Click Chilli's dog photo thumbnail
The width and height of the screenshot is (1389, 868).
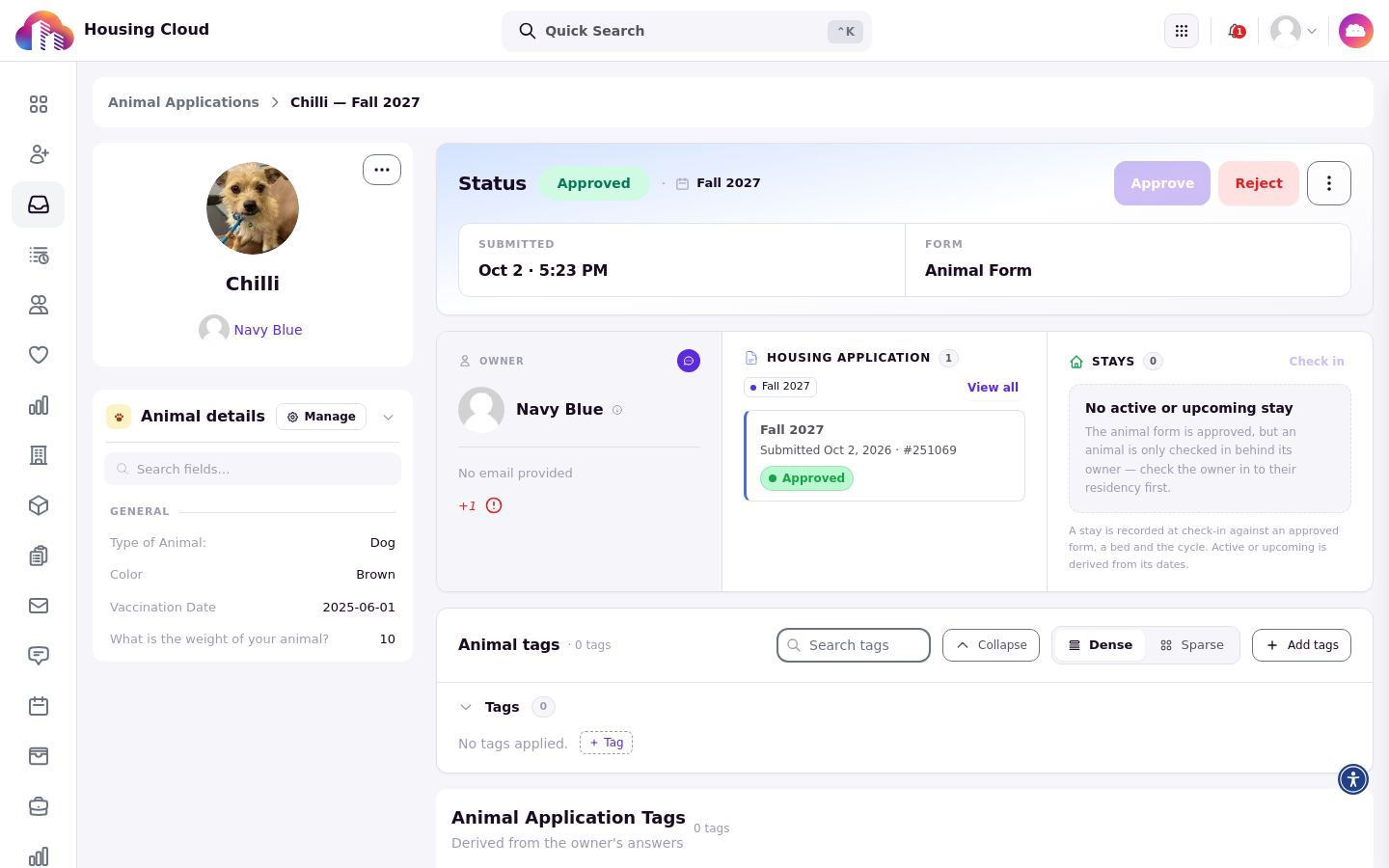[x=253, y=208]
